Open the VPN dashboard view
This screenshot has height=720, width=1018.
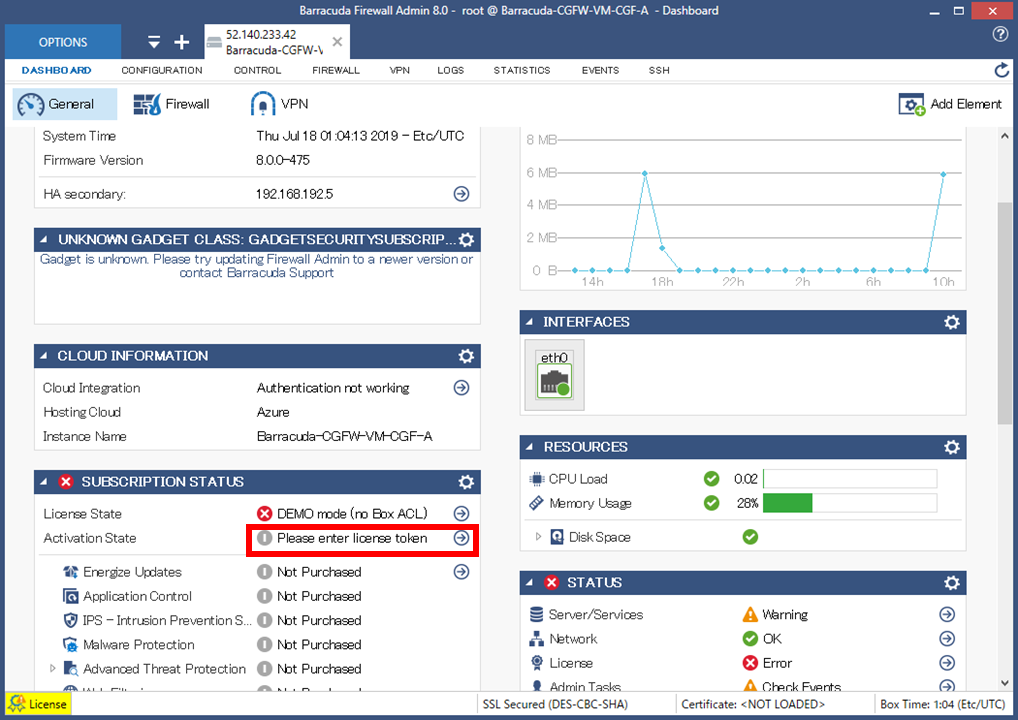point(279,104)
